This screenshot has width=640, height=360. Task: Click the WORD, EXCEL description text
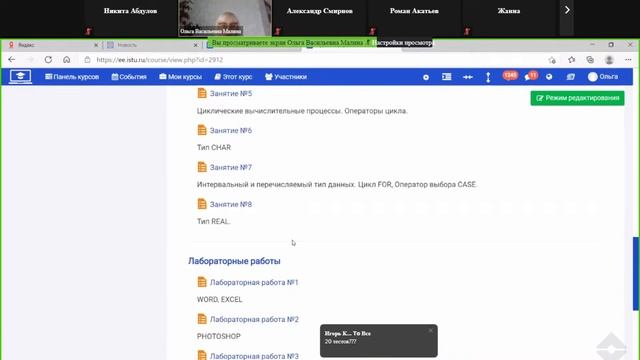click(220, 300)
